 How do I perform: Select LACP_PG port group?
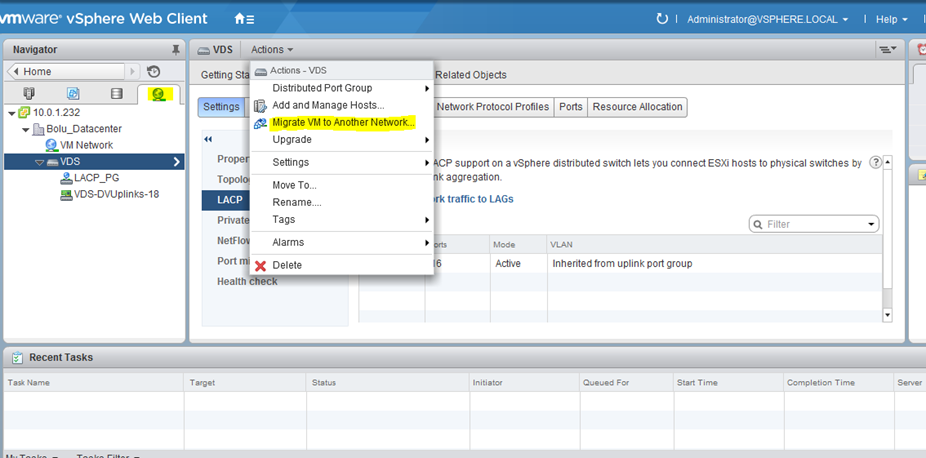point(96,178)
